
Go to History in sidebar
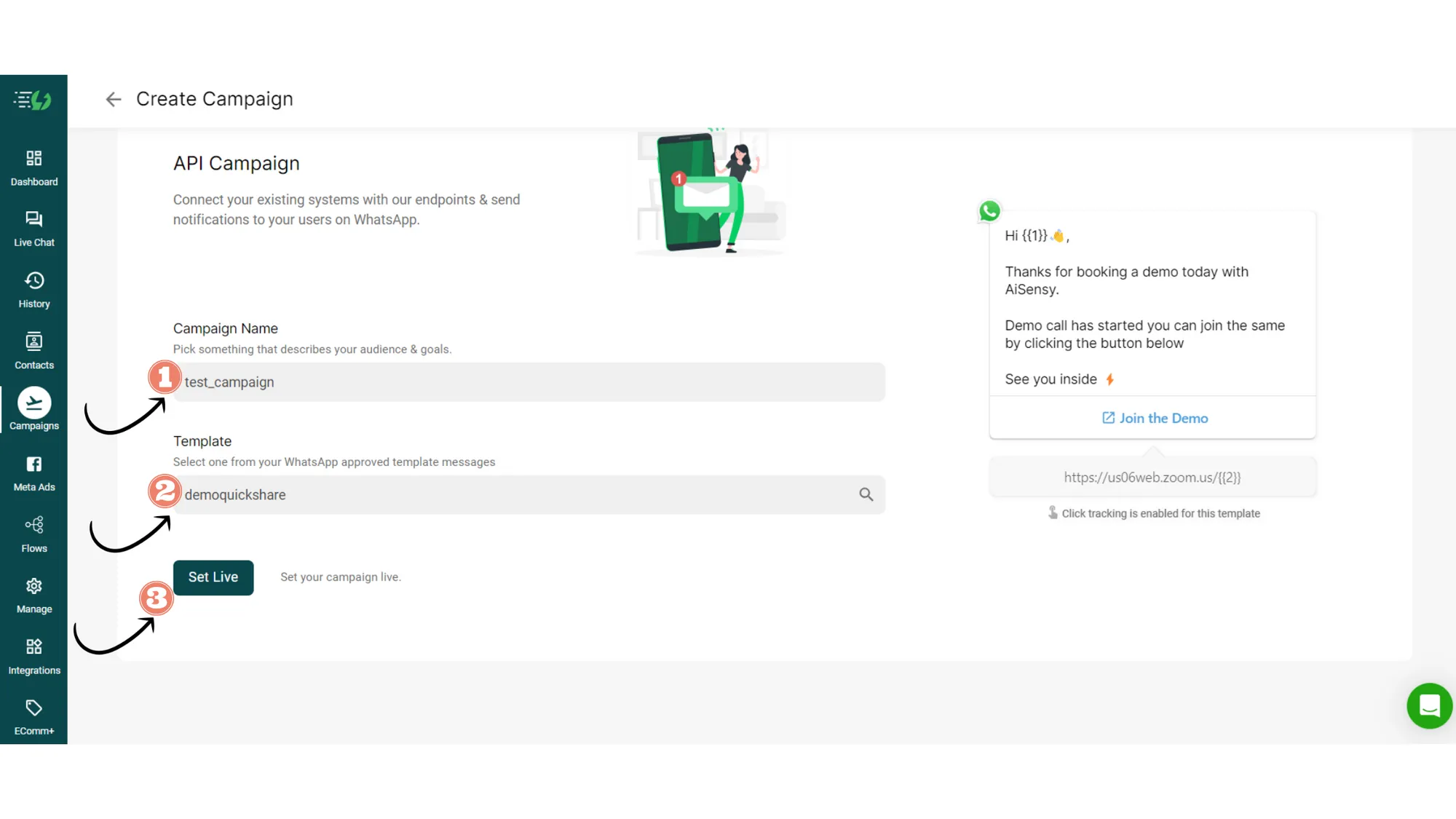tap(33, 290)
